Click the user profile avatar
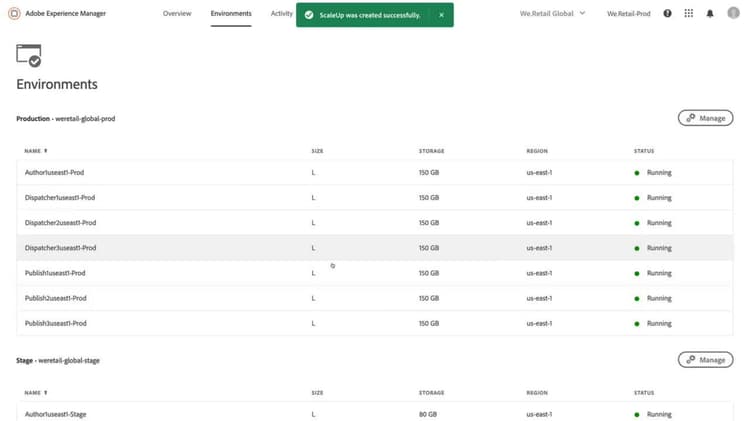750x421 pixels. click(x=733, y=13)
